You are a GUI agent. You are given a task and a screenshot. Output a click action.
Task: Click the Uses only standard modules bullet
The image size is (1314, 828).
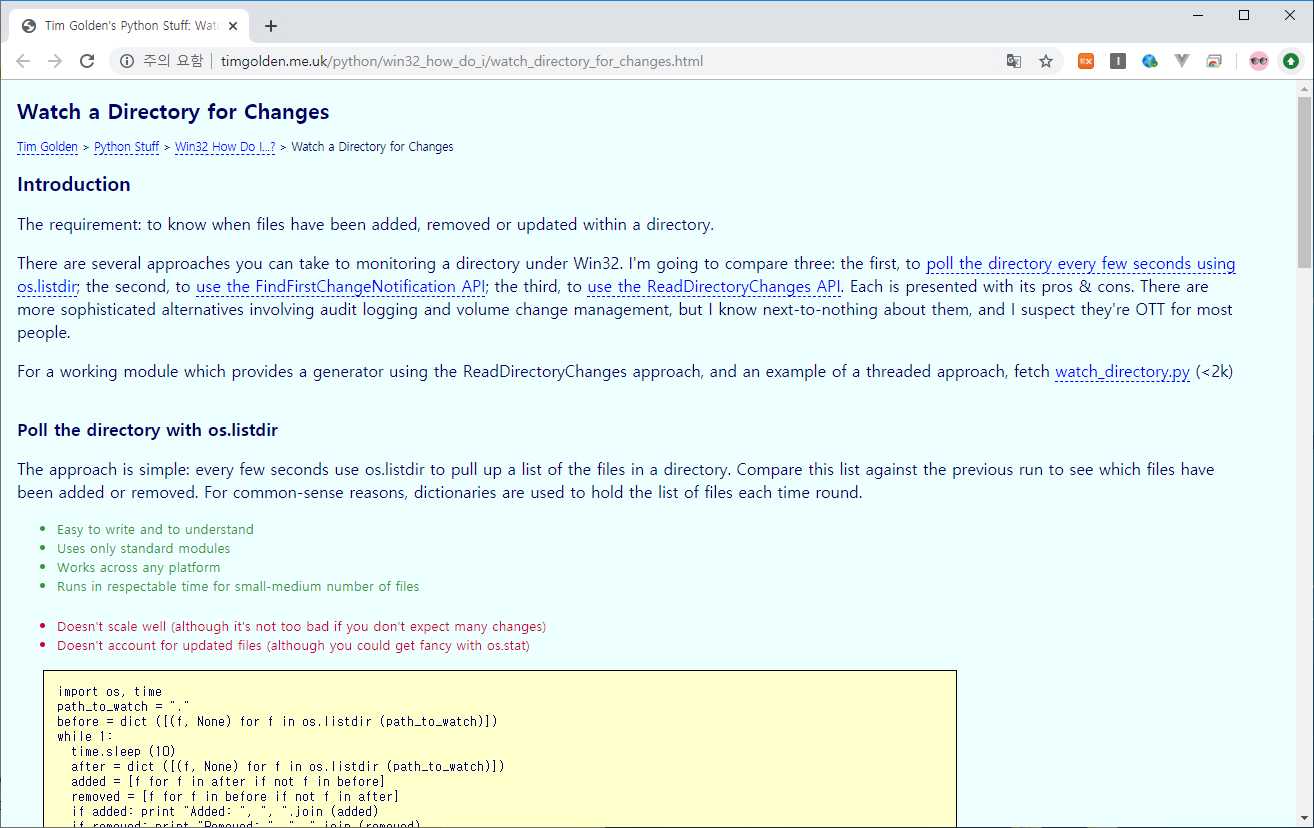(143, 549)
